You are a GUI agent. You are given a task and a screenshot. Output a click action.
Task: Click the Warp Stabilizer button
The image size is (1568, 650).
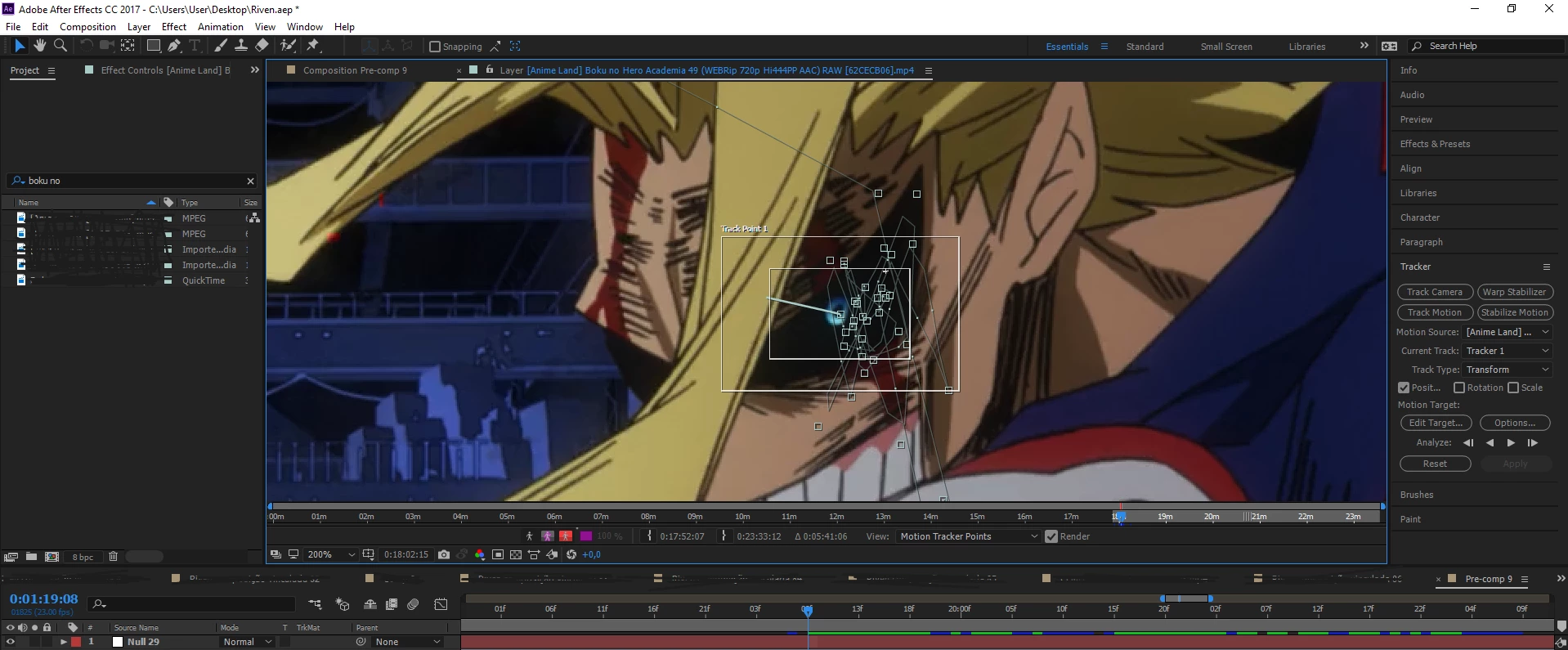tap(1515, 292)
